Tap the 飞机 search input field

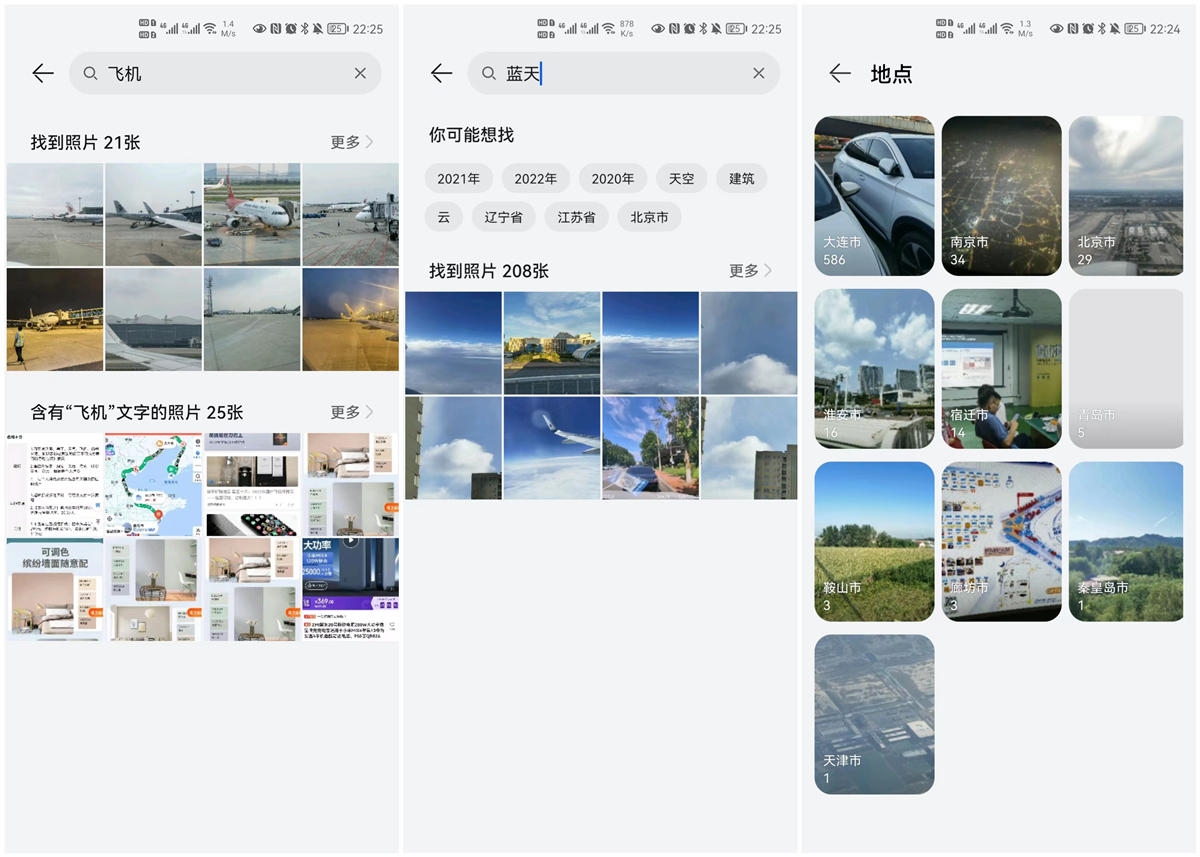[200, 73]
